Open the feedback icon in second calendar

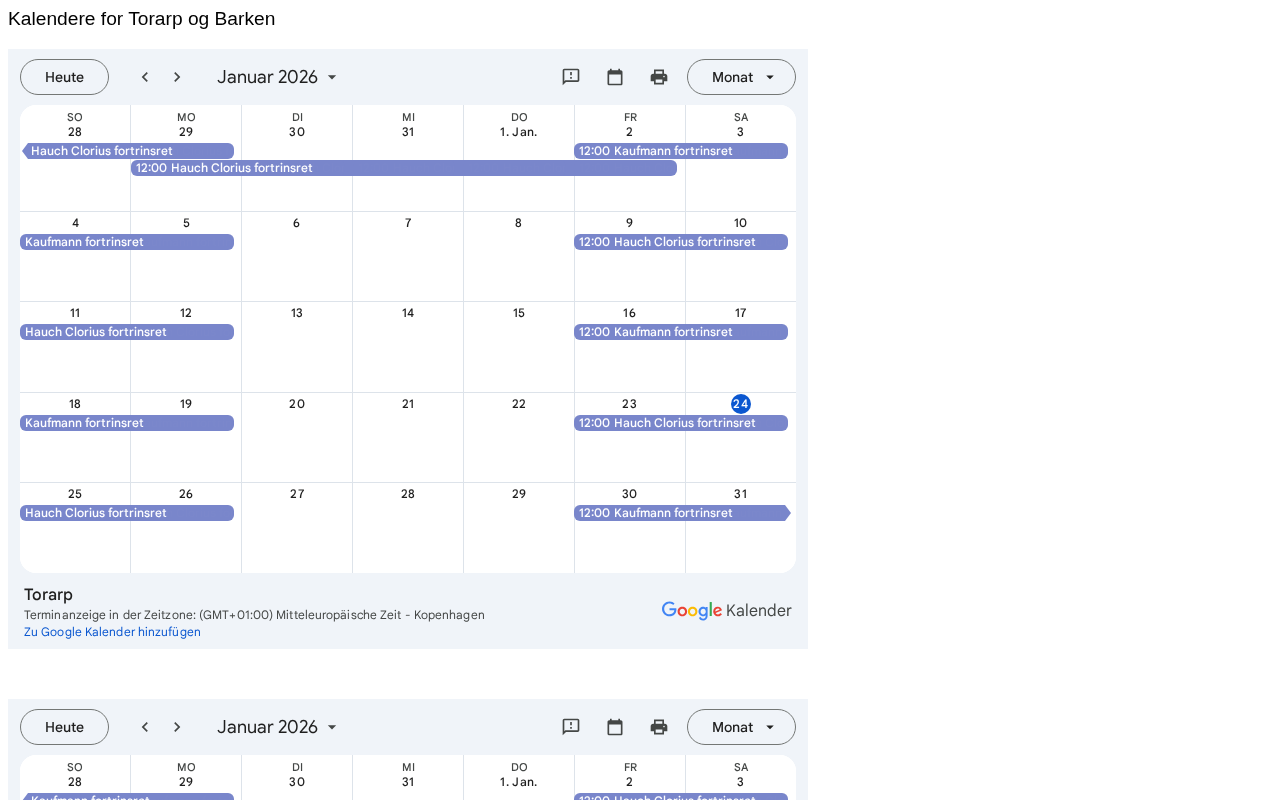571,727
